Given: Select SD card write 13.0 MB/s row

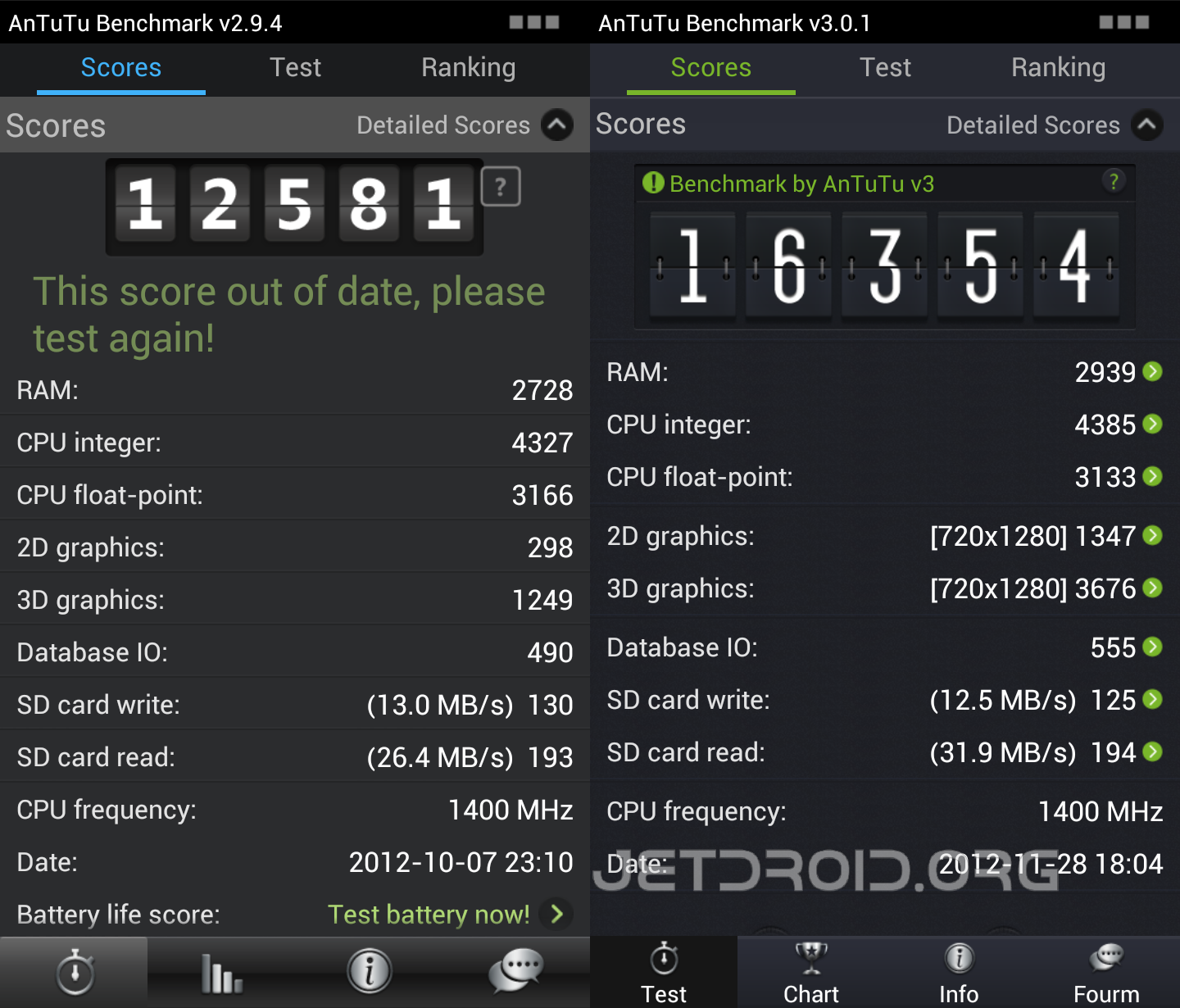Looking at the screenshot, I should [x=295, y=705].
